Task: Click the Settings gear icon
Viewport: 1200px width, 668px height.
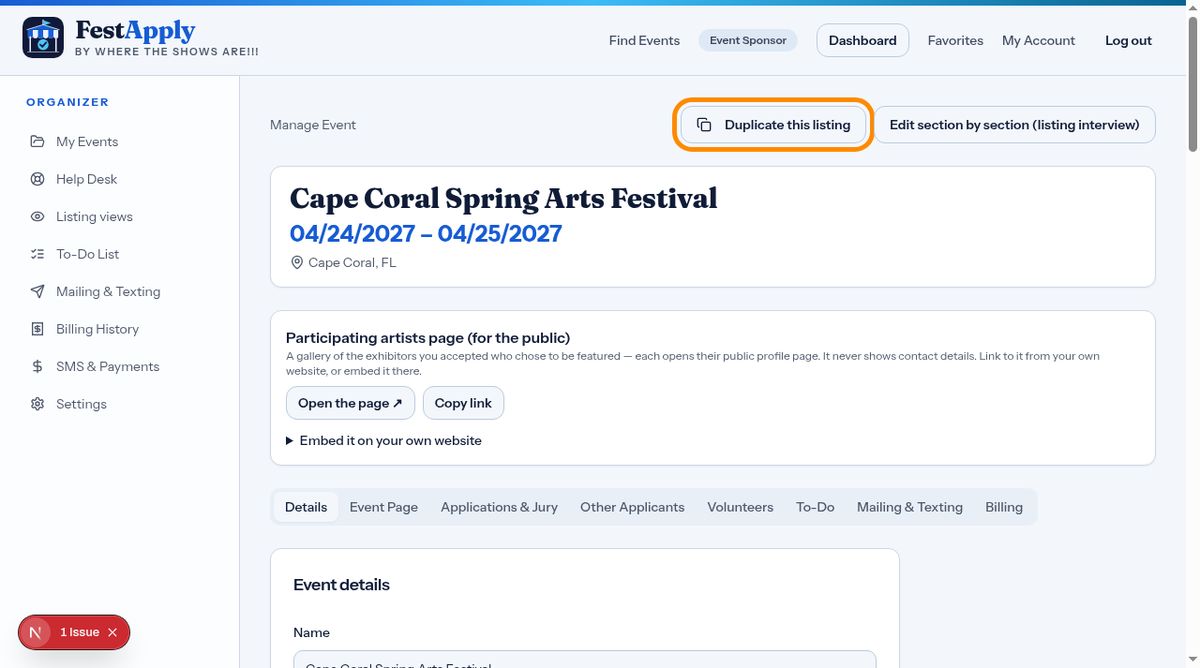Action: [37, 404]
